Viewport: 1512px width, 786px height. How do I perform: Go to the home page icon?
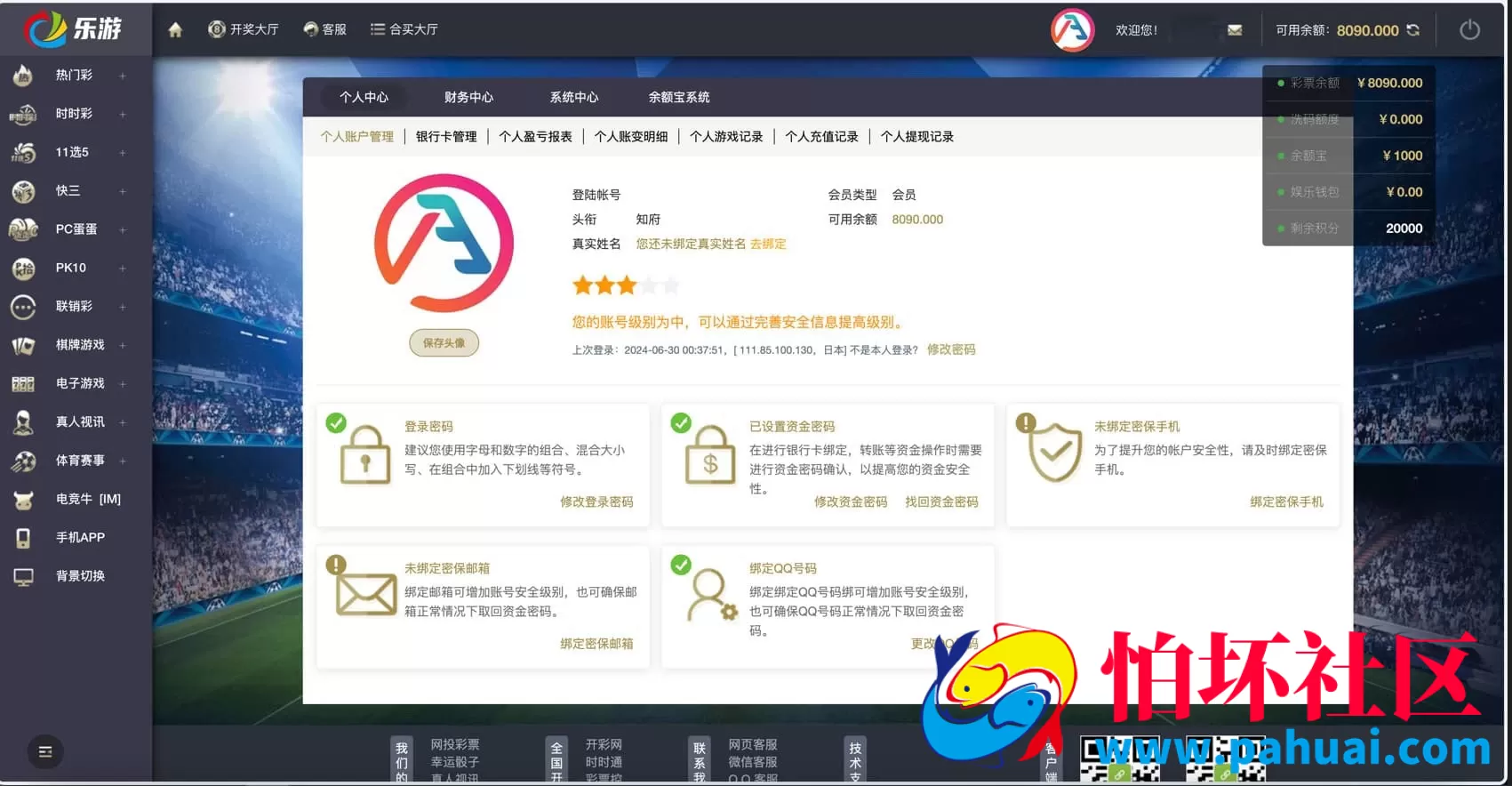pyautogui.click(x=175, y=29)
